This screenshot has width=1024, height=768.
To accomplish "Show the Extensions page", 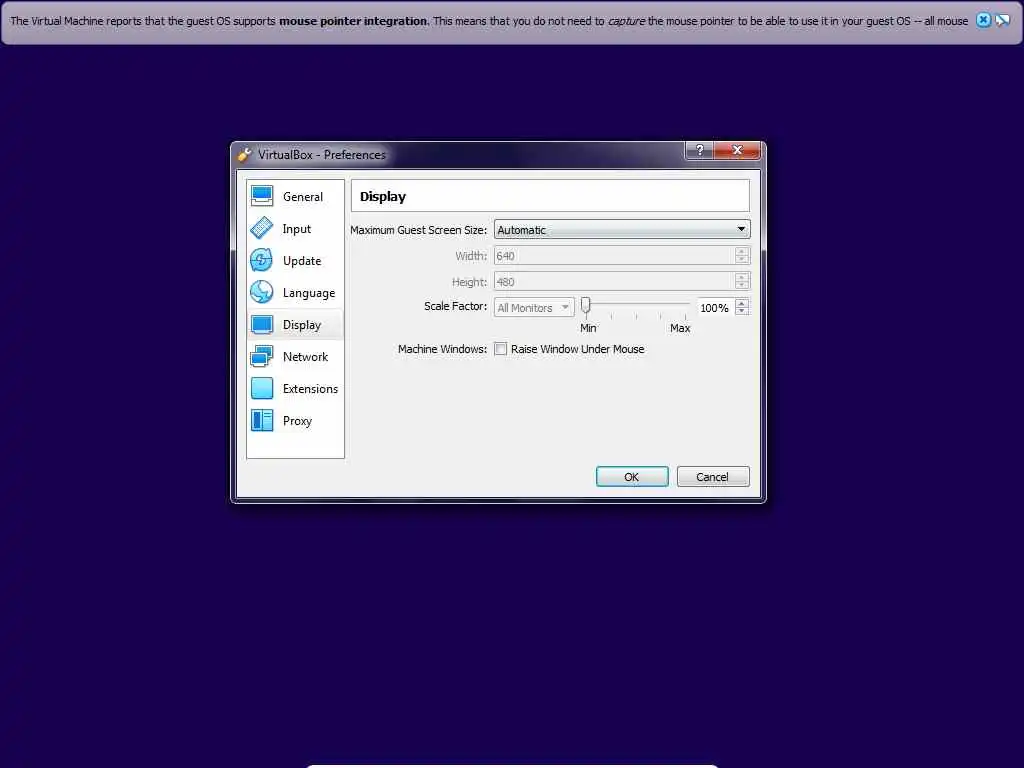I will 295,388.
